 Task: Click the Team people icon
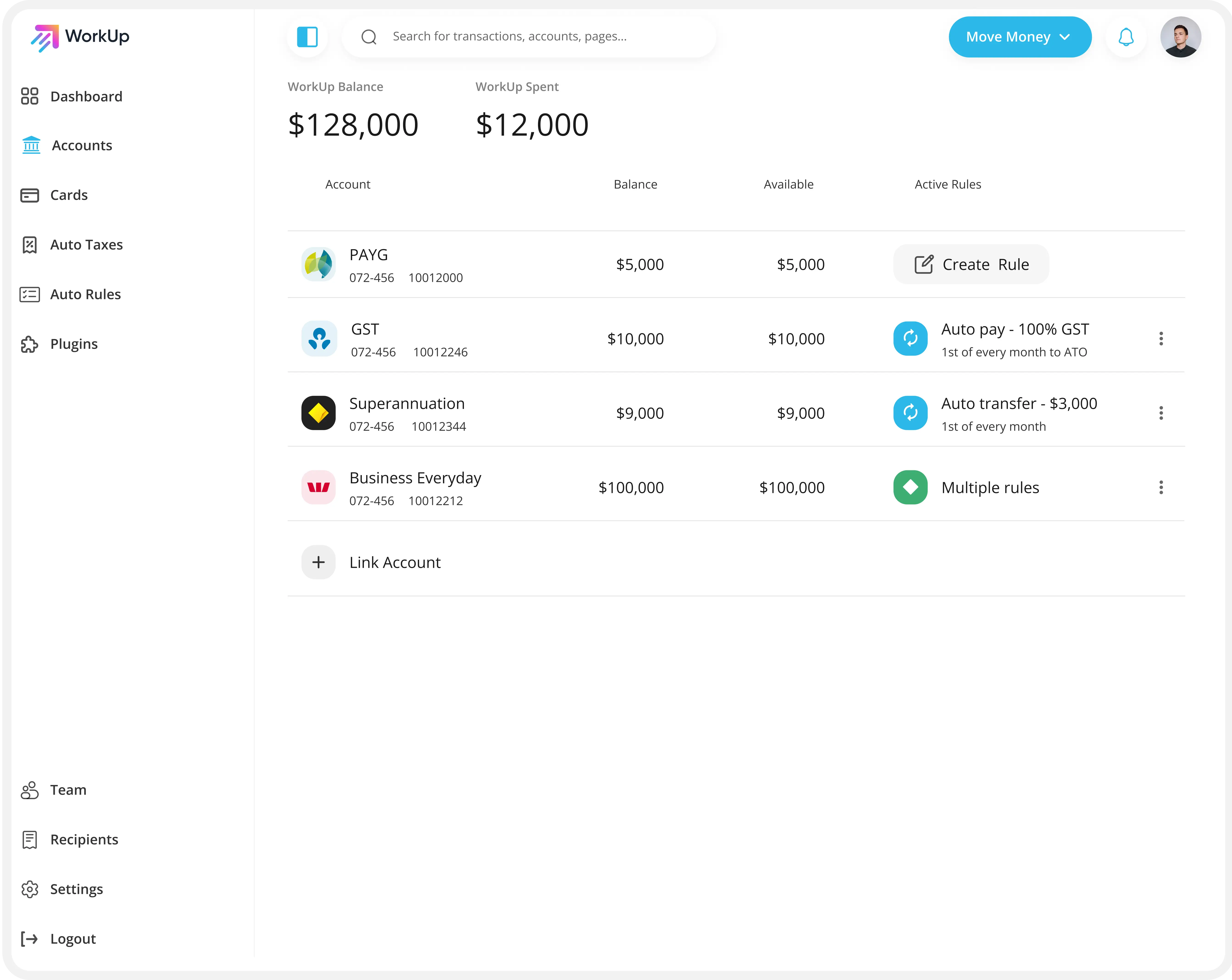(x=30, y=790)
